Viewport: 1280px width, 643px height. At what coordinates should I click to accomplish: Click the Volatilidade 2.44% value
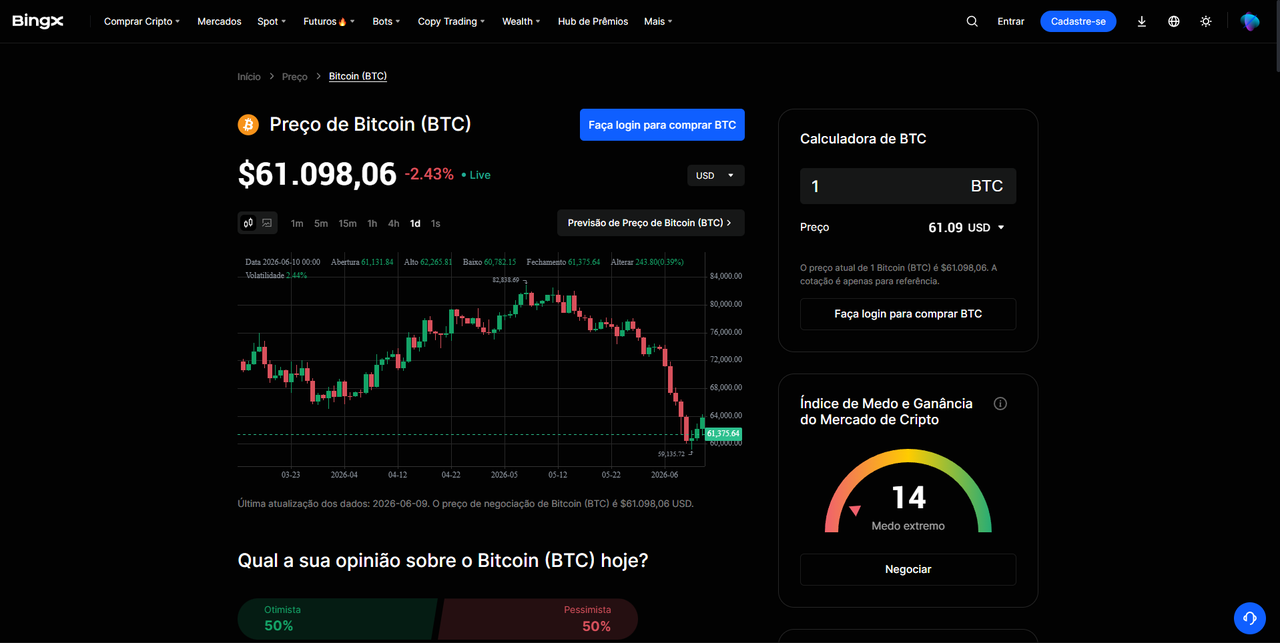click(x=296, y=275)
